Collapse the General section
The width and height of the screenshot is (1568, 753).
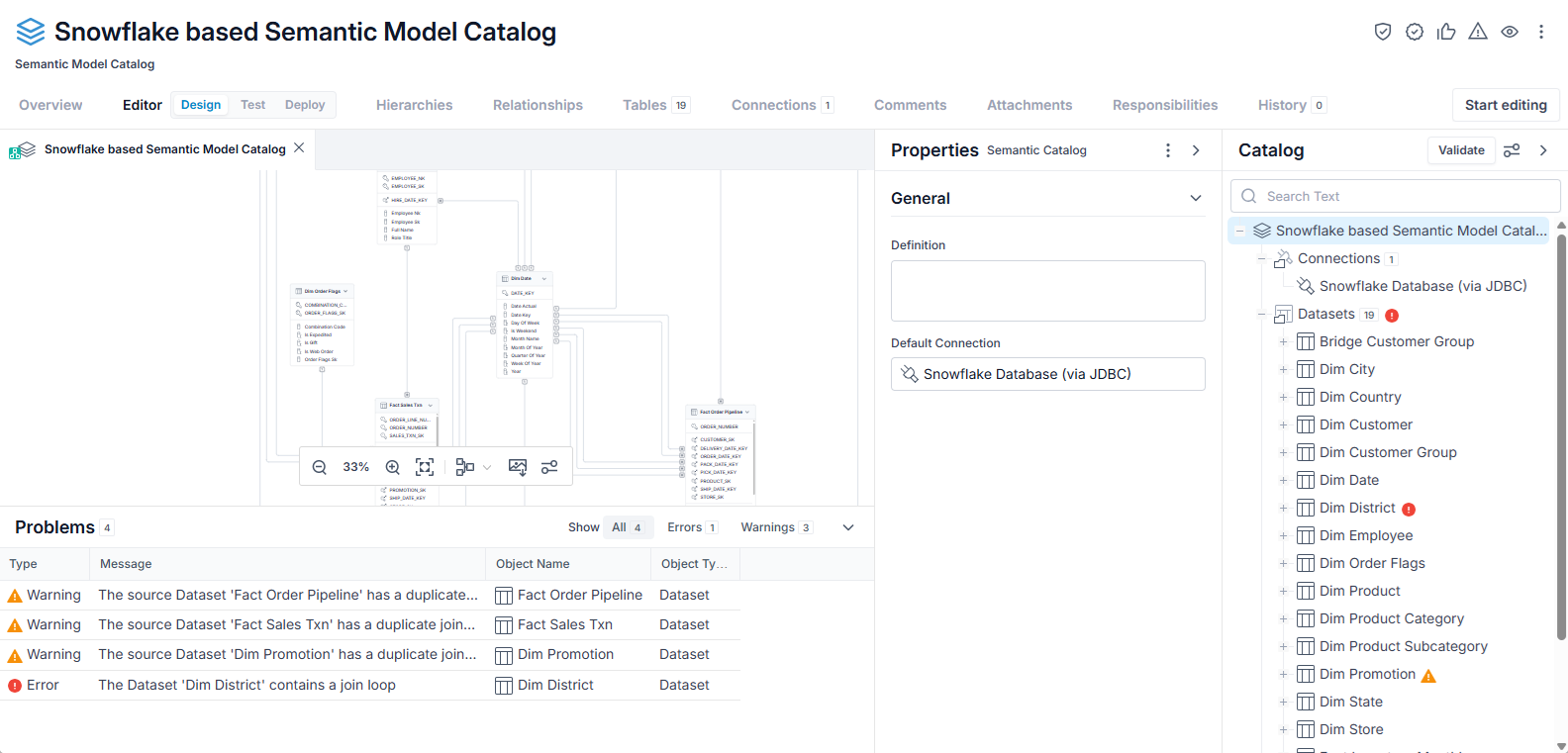coord(1196,198)
